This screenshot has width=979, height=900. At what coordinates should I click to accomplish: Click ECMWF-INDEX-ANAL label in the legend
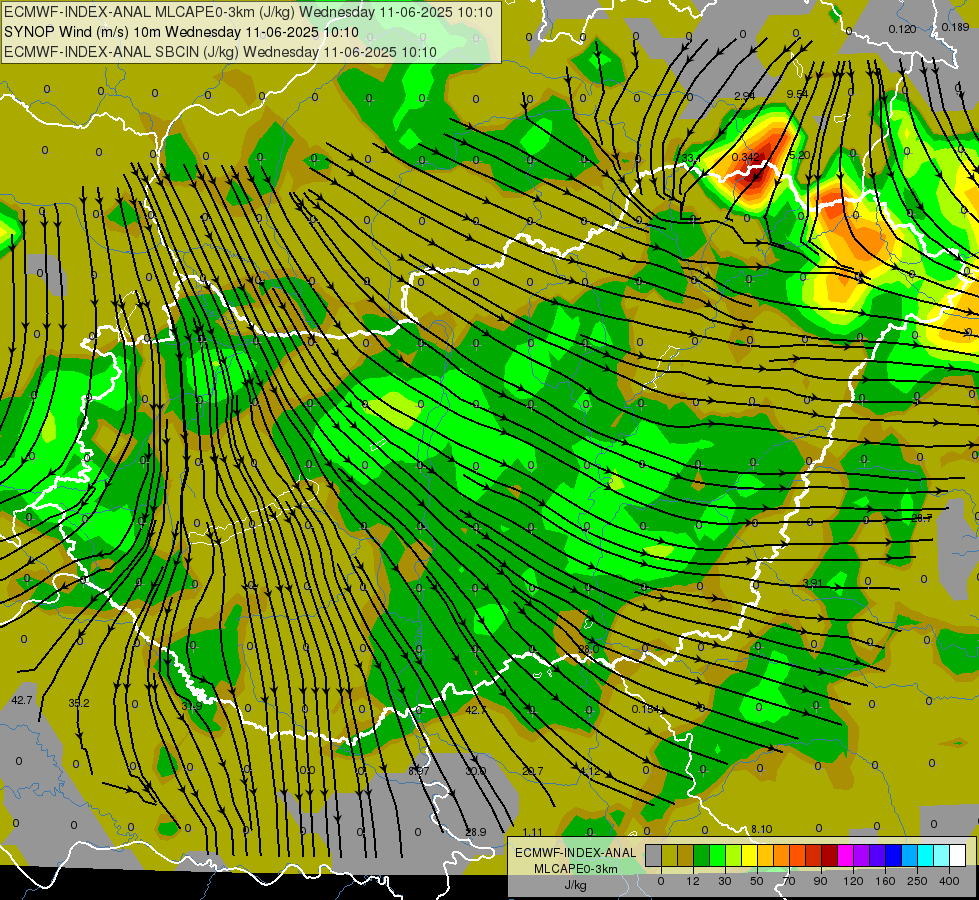[x=575, y=853]
